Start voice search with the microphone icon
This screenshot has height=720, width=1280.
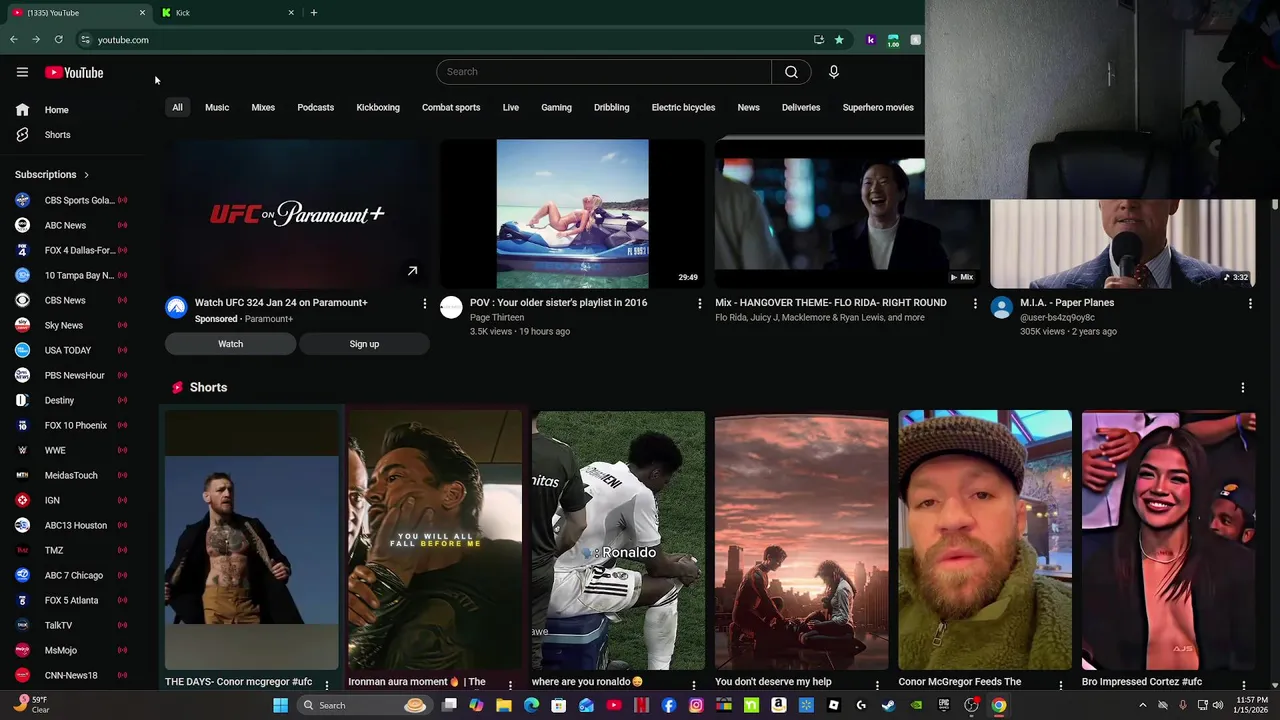[x=833, y=72]
